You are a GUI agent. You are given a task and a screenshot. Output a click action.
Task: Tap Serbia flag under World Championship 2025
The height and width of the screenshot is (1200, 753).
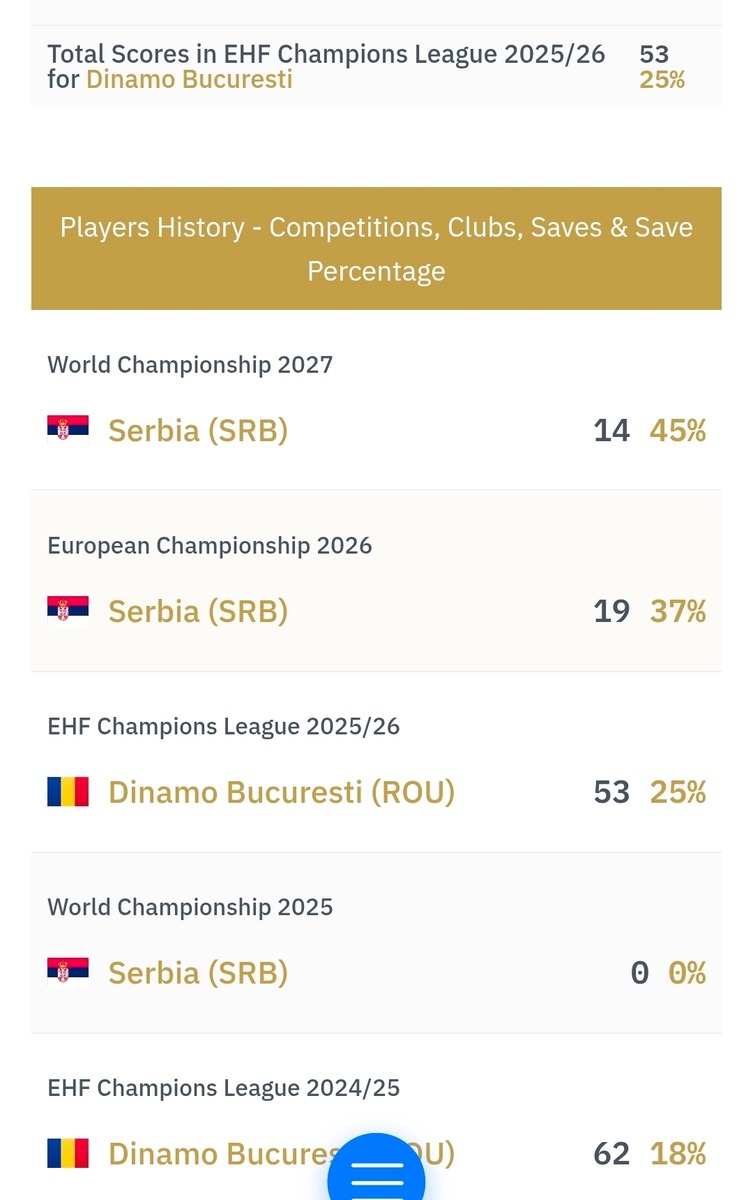(x=68, y=972)
